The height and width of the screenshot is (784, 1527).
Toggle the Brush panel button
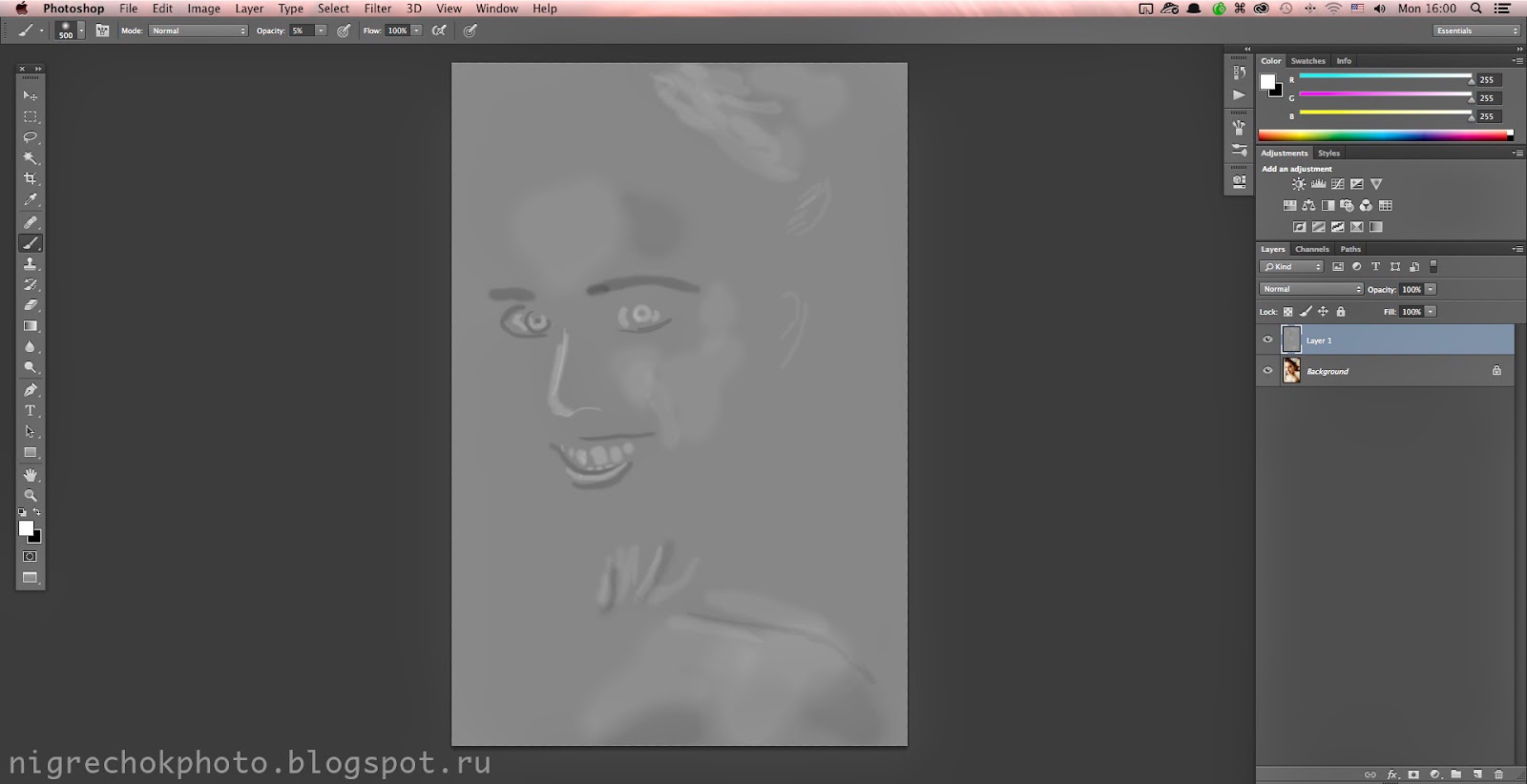(x=102, y=31)
